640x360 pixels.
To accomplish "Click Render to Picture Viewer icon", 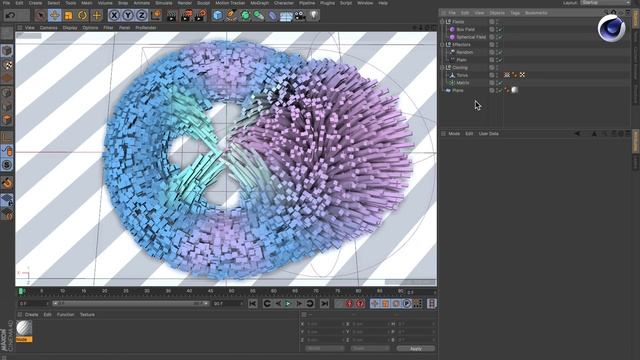I will (x=186, y=16).
